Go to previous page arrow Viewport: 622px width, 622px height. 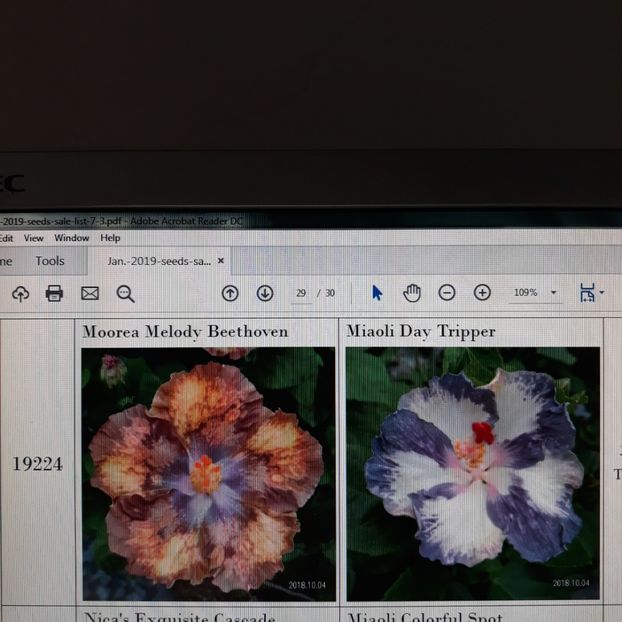(x=230, y=293)
